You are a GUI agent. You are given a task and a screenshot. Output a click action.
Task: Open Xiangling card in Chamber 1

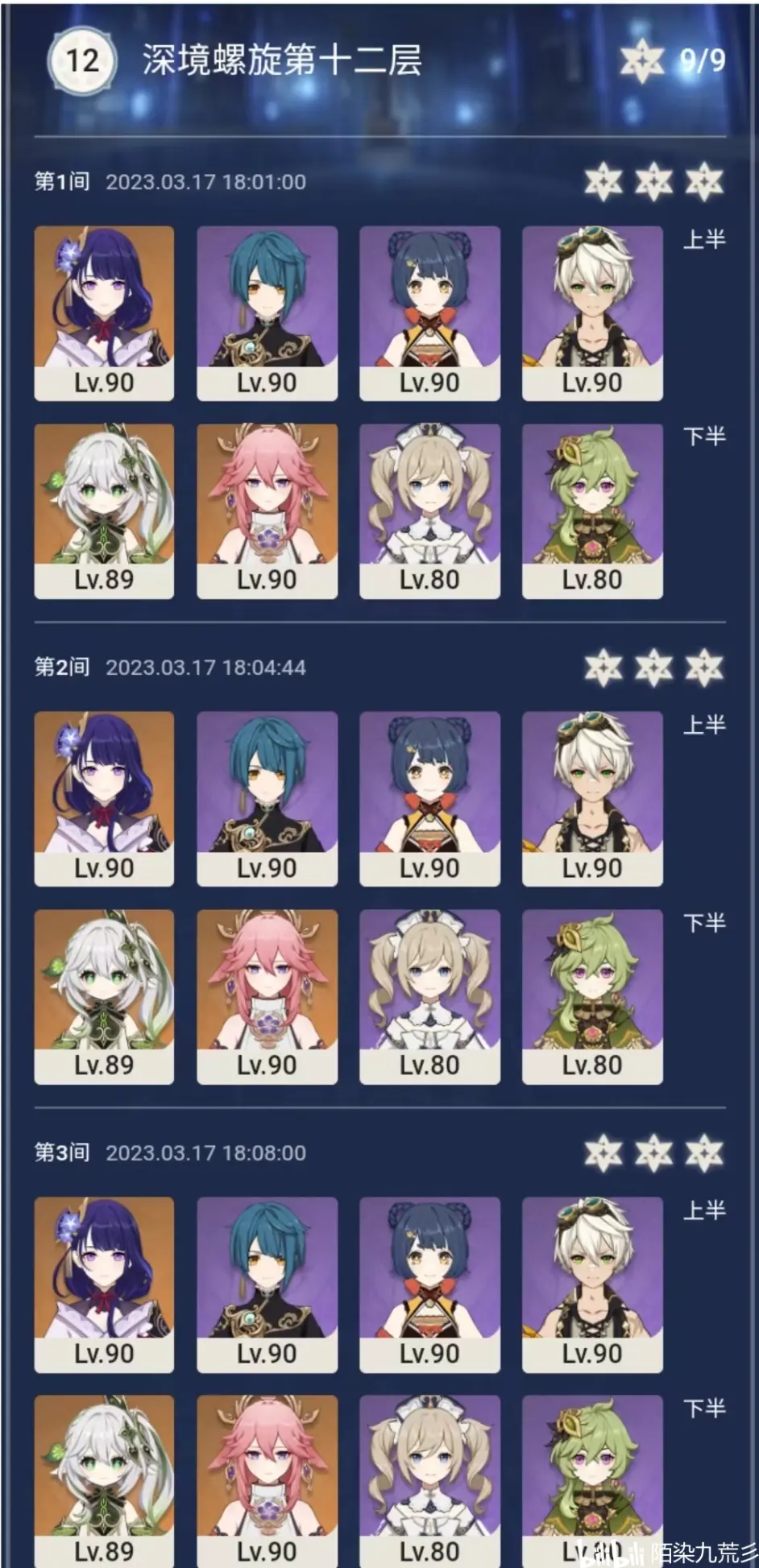coord(429,313)
